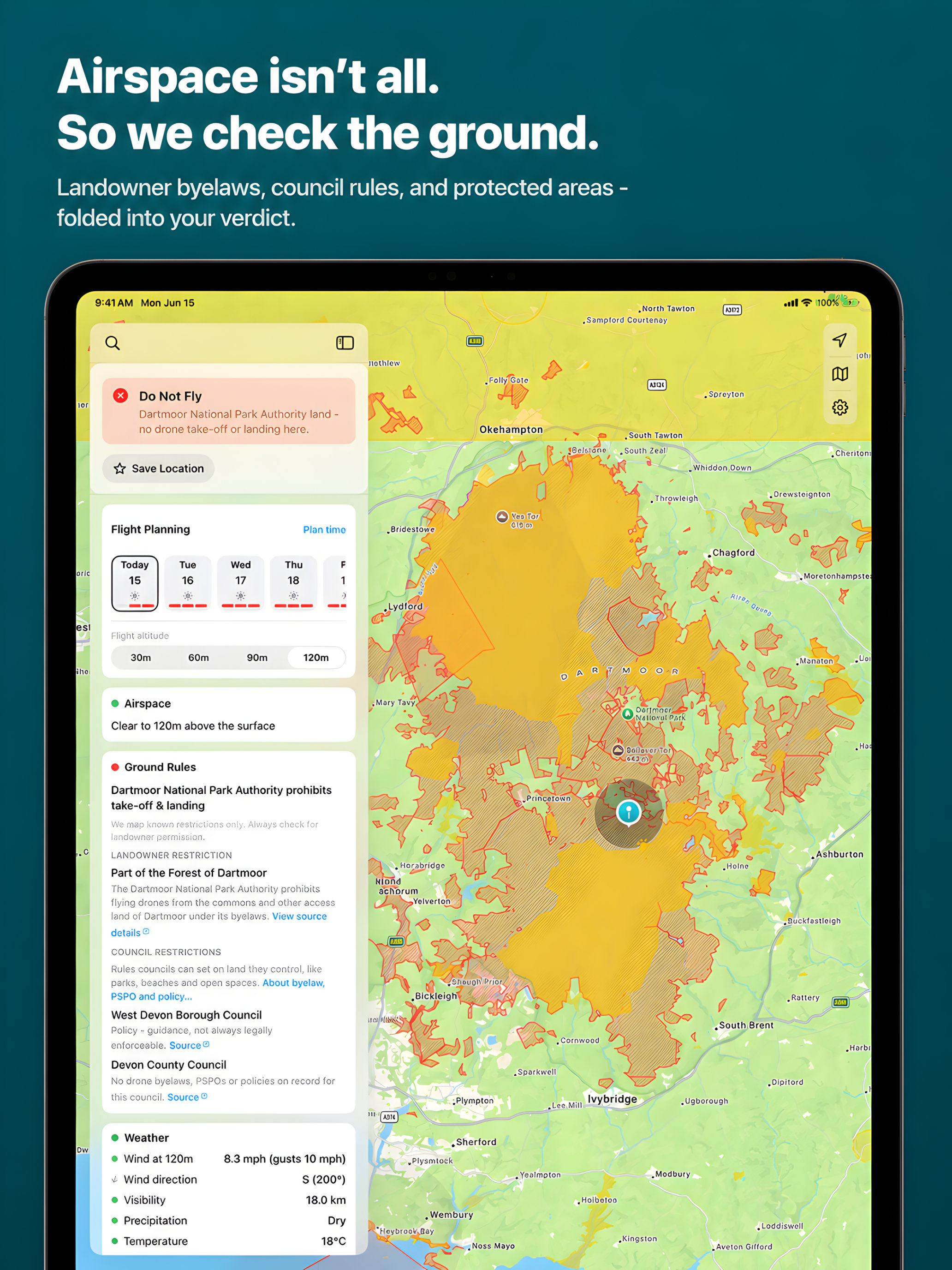Tap 'Clear to 120m above the surface' text
This screenshot has height=1270, width=952.
193,726
